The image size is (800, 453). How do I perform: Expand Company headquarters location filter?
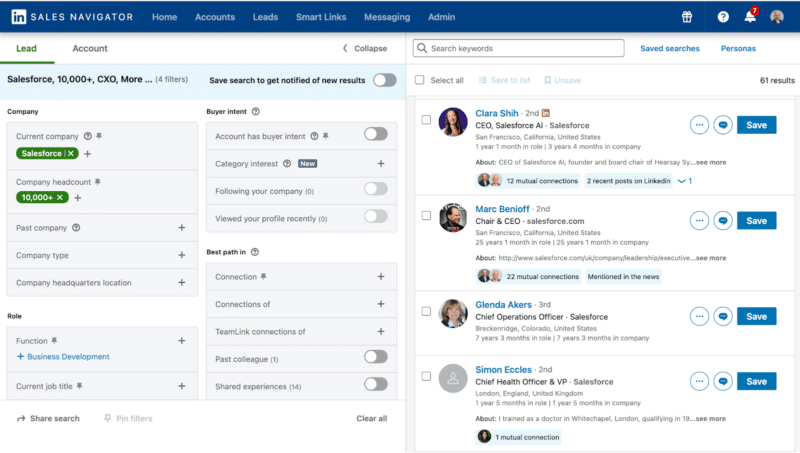click(182, 282)
